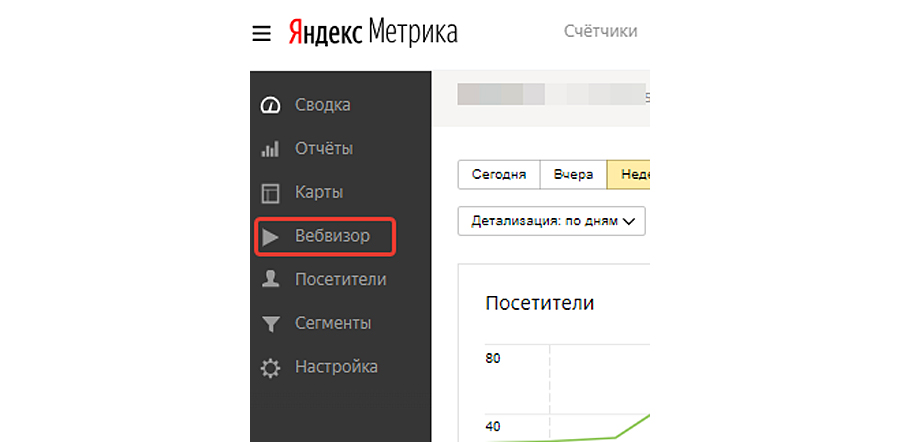Click the Сводка gauge icon

click(270, 105)
